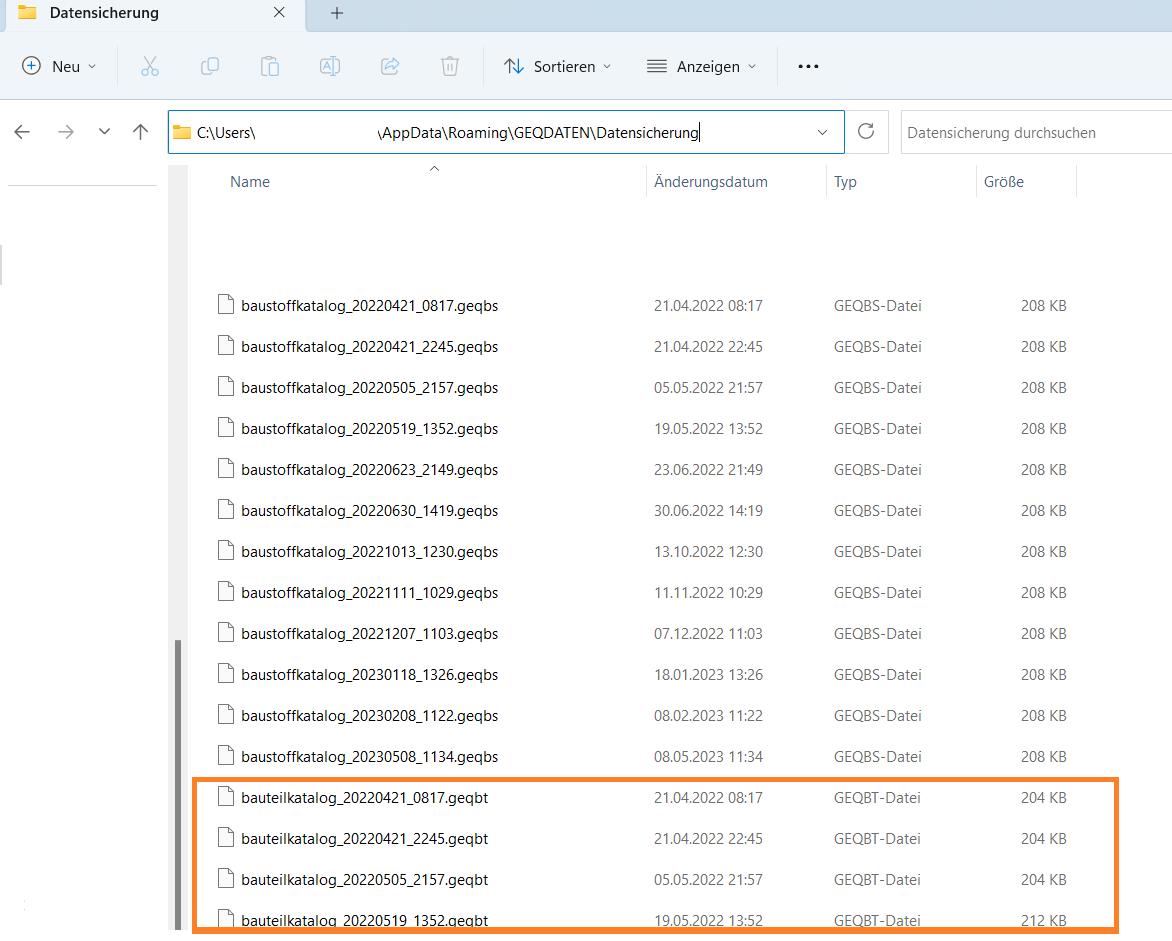Add a new tab with plus
This screenshot has height=941, width=1172.
click(x=337, y=13)
